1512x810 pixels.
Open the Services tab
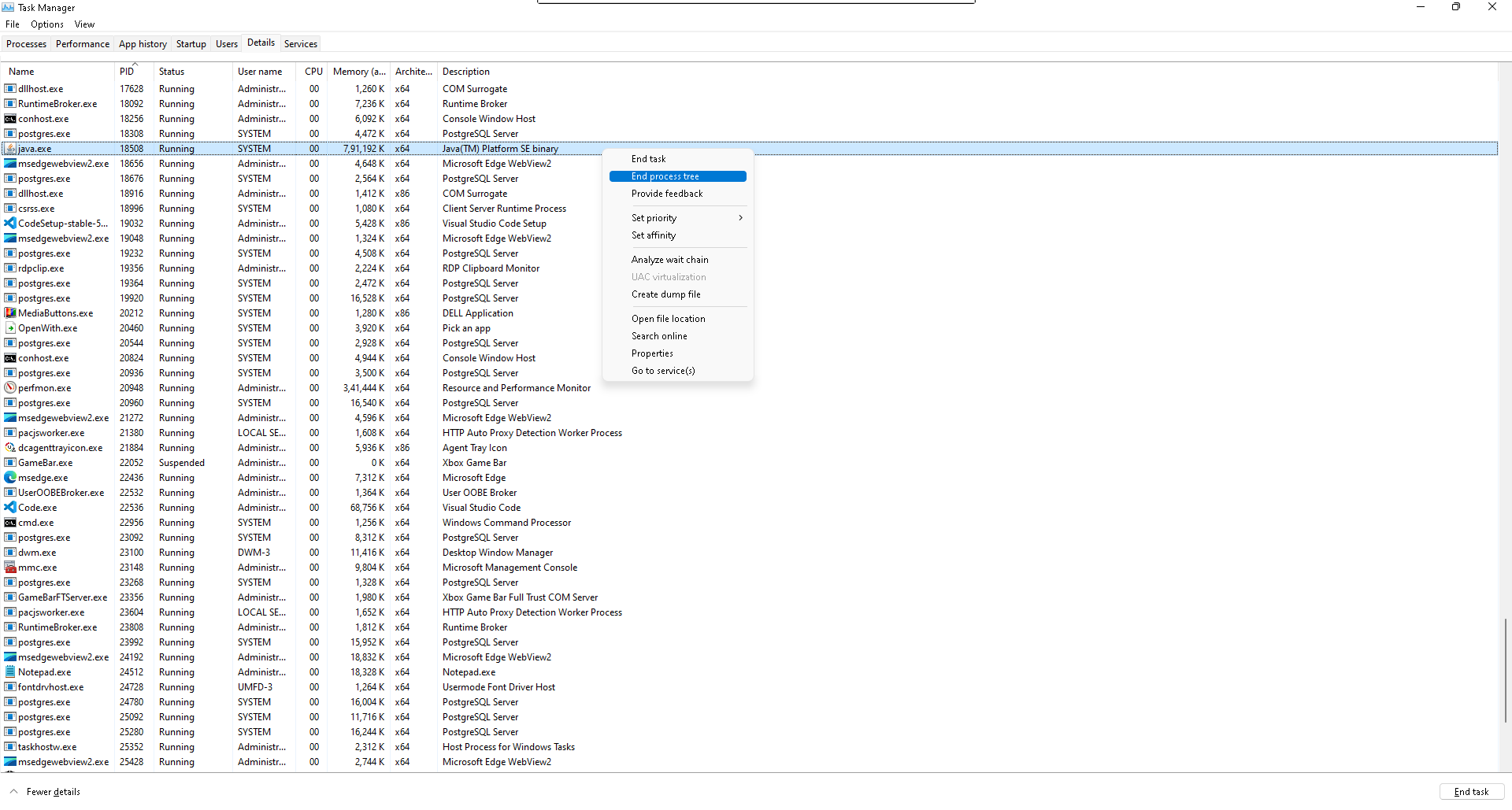[x=300, y=44]
